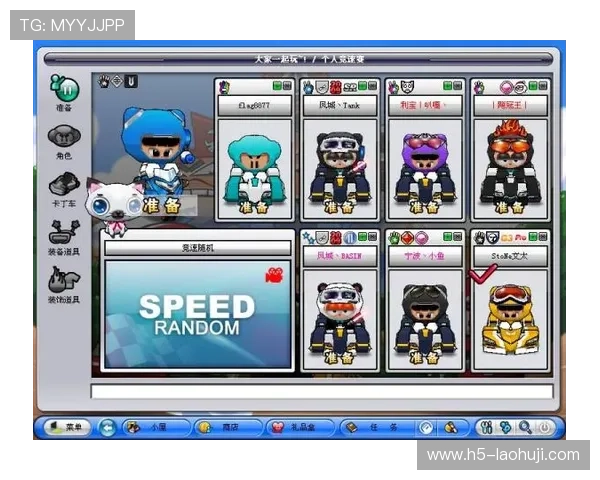The height and width of the screenshot is (480, 600).
Task: Go to 小屋 in the bottom bar
Action: [152, 427]
